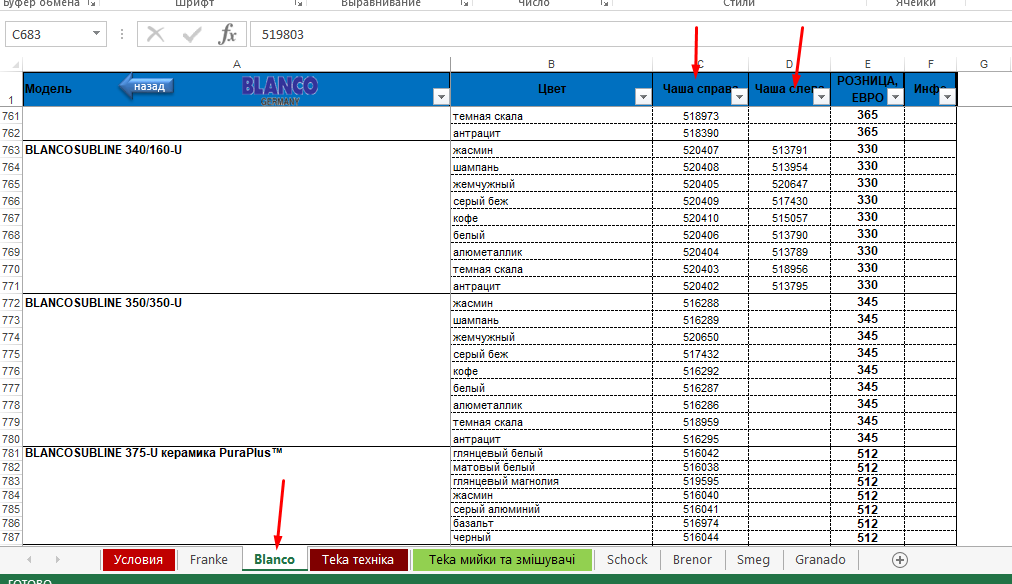Switch to the Условия sheet tab
Screen dimensions: 1012x584
(x=138, y=559)
